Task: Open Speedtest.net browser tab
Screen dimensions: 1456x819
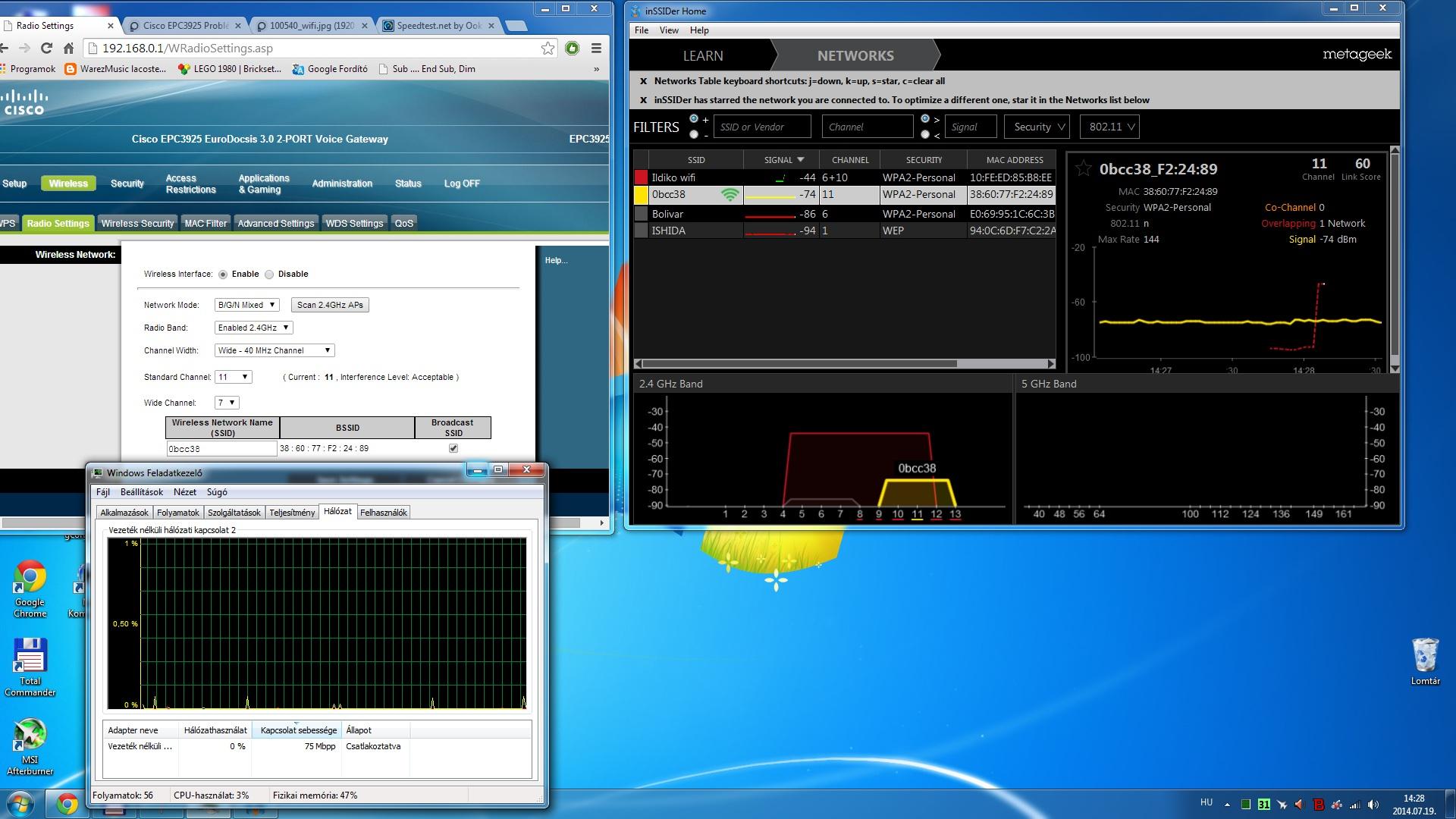Action: (439, 26)
